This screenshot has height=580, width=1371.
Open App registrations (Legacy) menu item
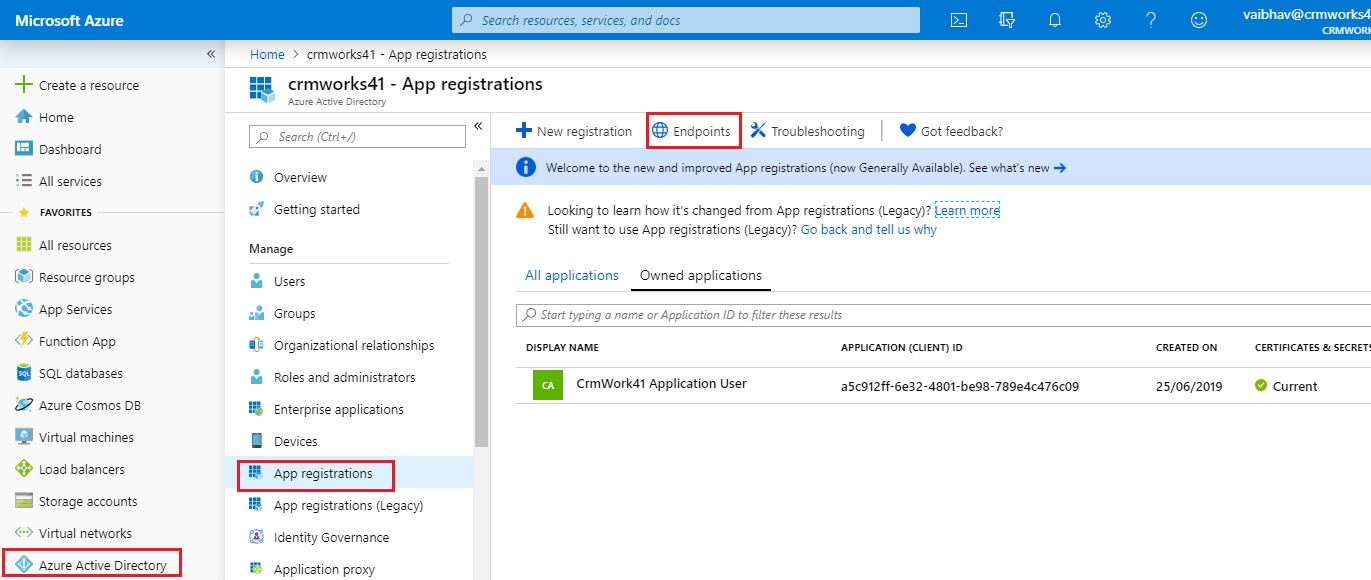pos(349,505)
